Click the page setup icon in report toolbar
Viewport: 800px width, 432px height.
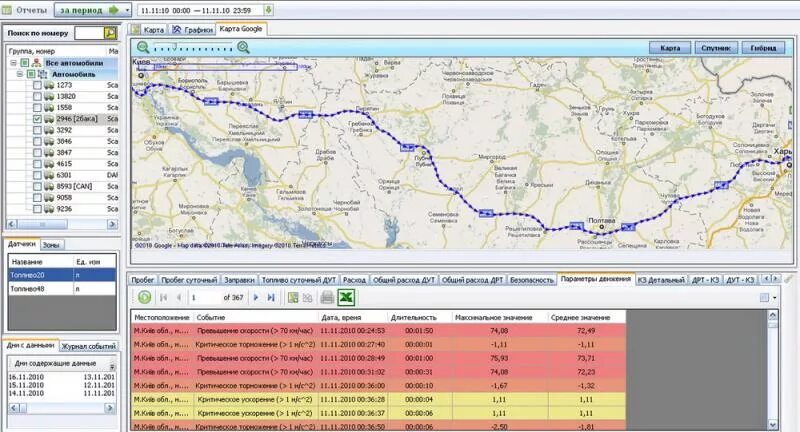coord(308,297)
